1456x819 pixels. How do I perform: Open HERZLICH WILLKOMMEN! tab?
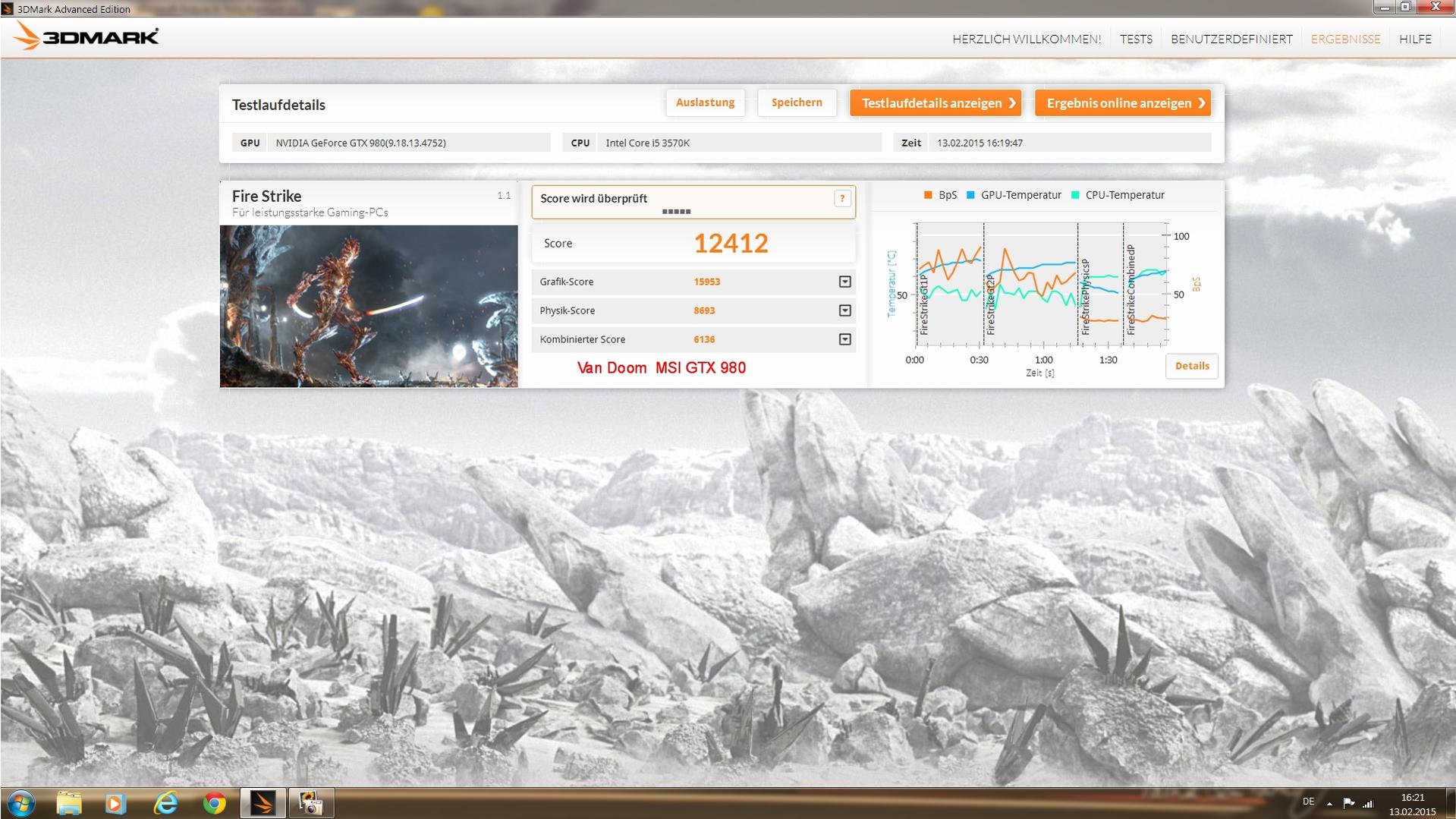click(x=1027, y=39)
